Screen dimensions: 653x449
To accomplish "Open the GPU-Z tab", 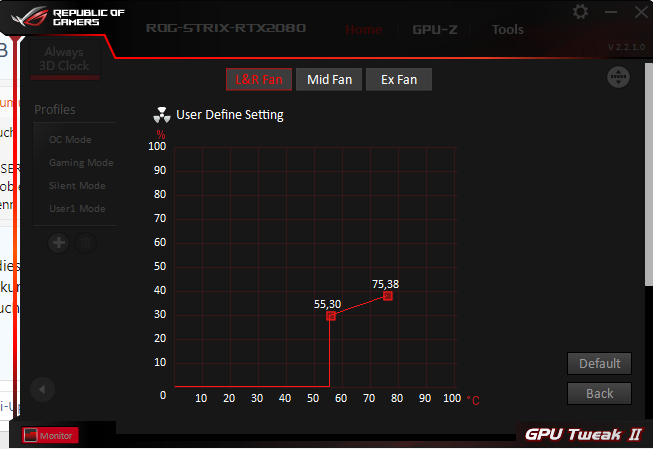I will coord(435,30).
